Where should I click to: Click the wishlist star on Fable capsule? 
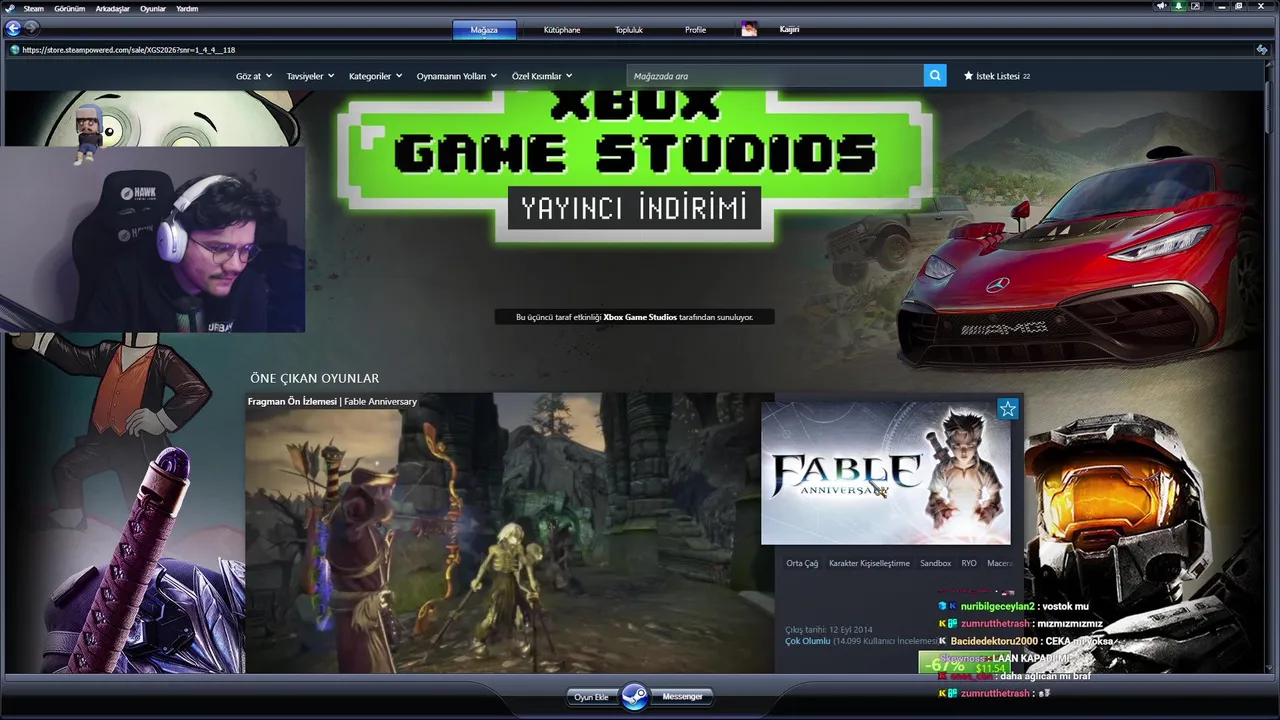1007,409
